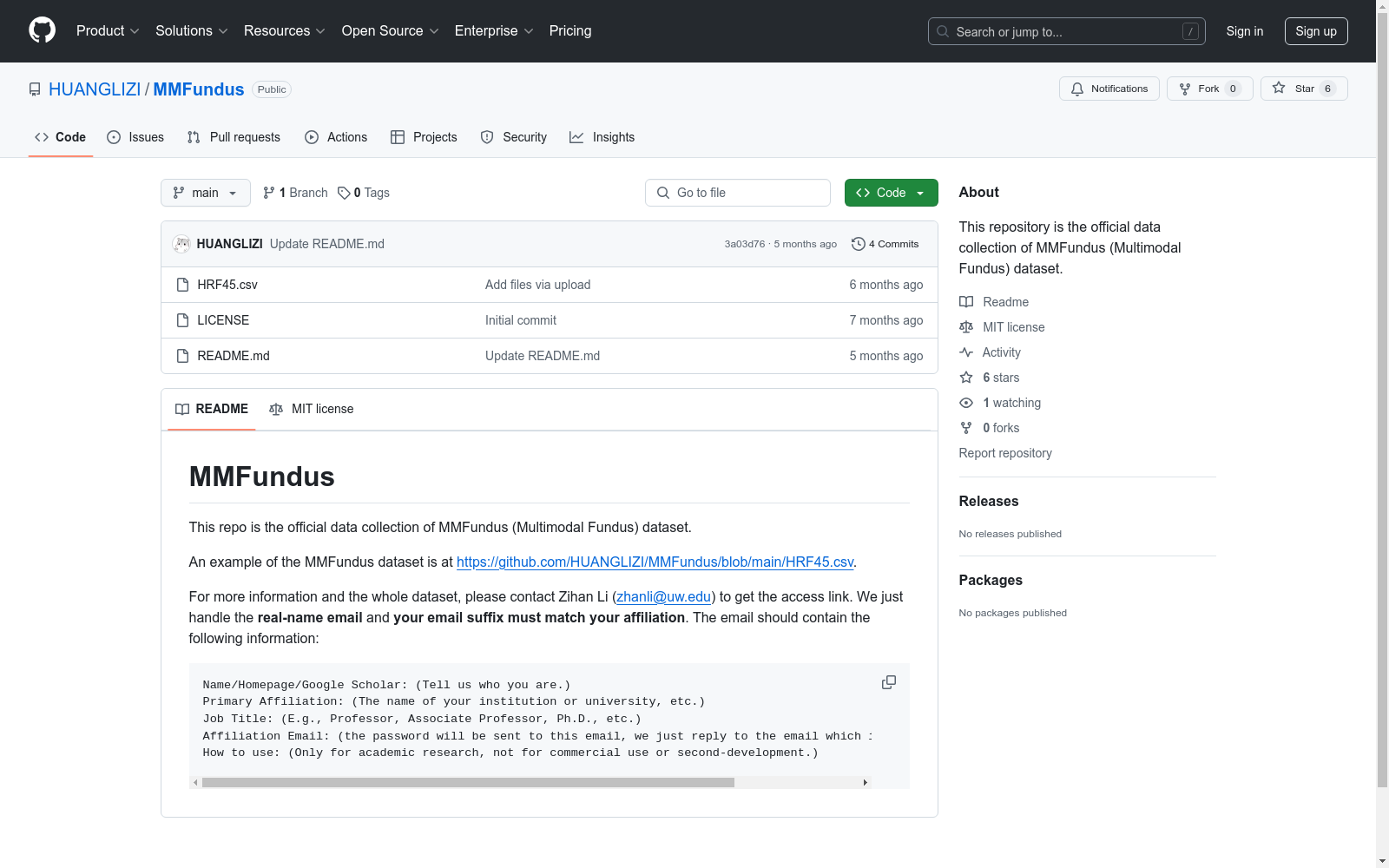Open the LICENSE file
The width and height of the screenshot is (1389, 868).
(x=223, y=320)
